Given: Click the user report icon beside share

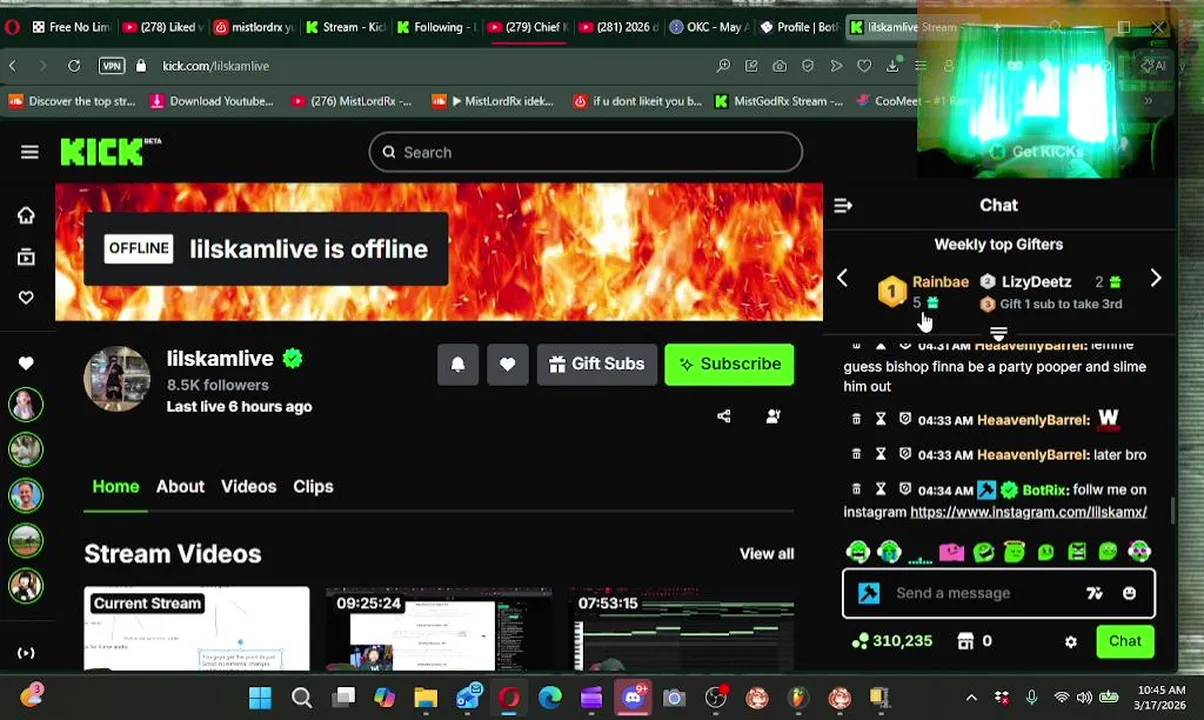Looking at the screenshot, I should click(773, 417).
